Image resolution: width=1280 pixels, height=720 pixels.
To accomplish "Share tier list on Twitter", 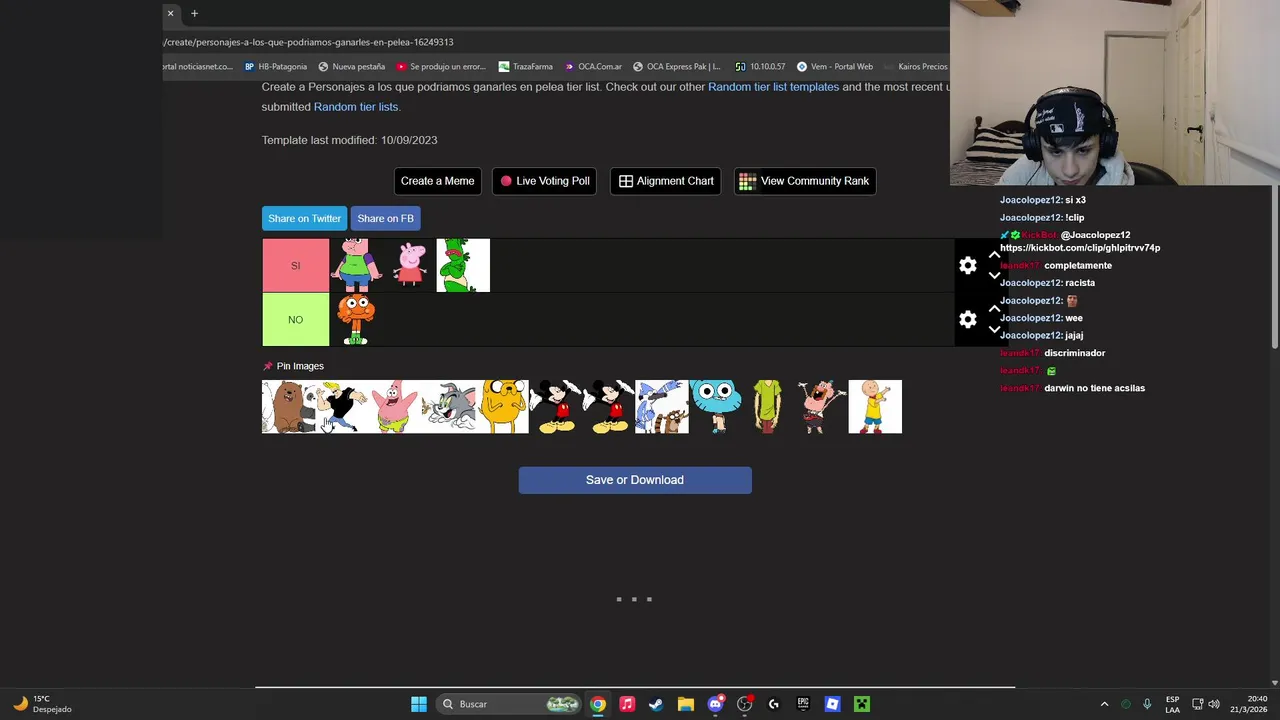I will click(x=304, y=218).
